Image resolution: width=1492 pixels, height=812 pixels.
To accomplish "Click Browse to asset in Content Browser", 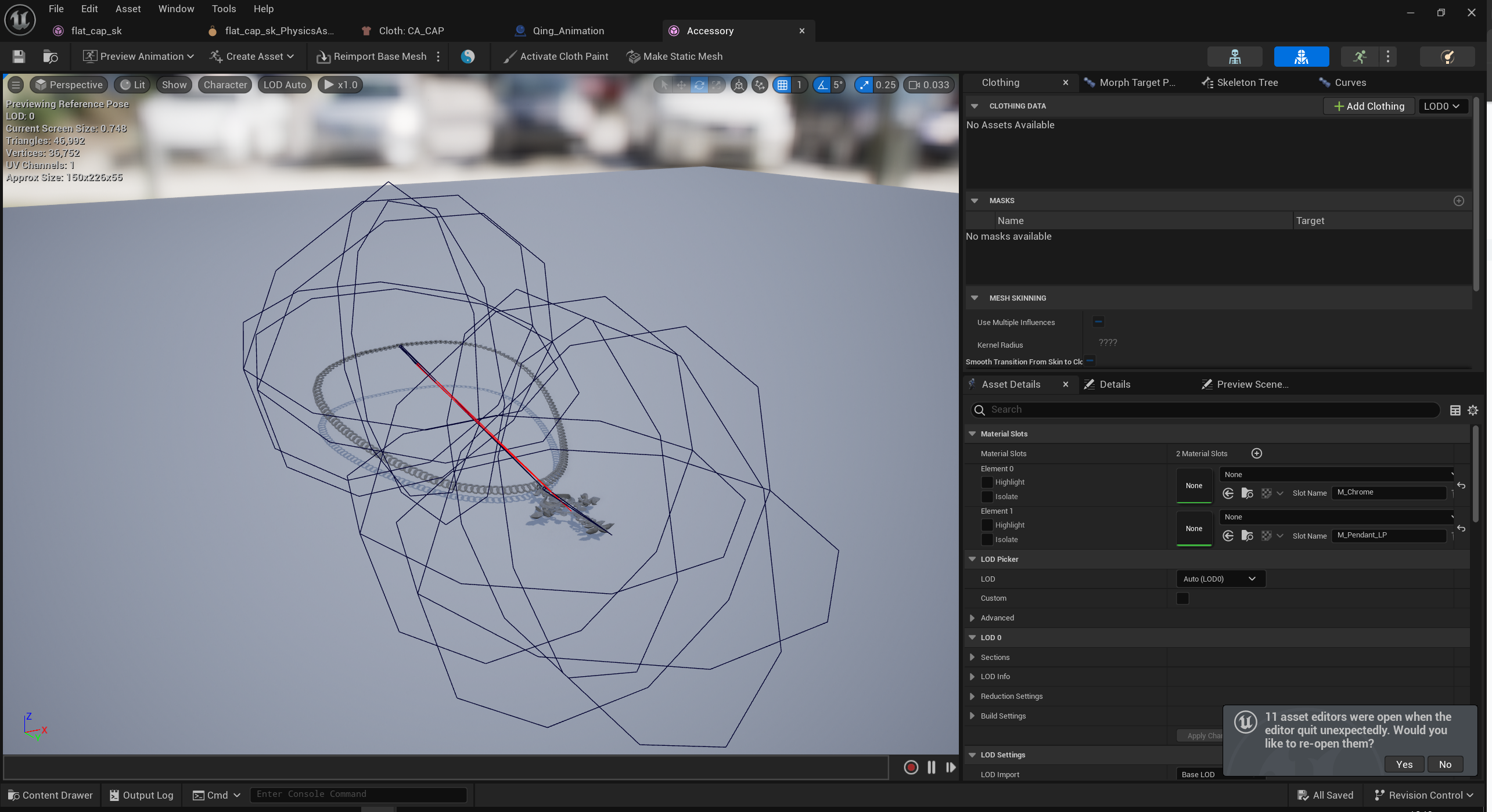I will [51, 56].
